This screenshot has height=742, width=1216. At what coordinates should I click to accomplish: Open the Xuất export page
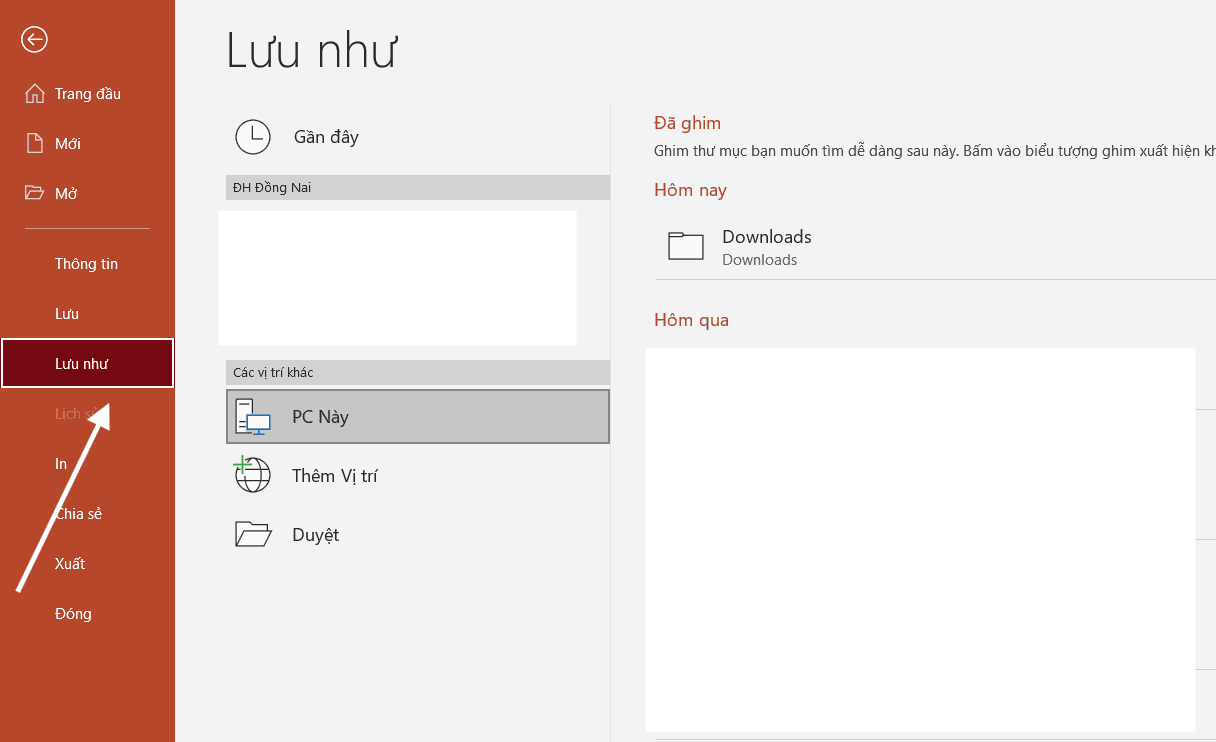coord(70,564)
